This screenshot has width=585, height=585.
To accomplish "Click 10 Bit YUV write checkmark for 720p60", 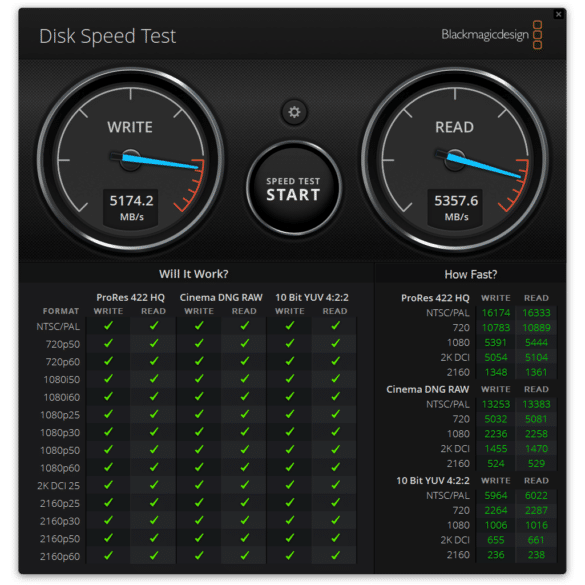I will click(290, 361).
